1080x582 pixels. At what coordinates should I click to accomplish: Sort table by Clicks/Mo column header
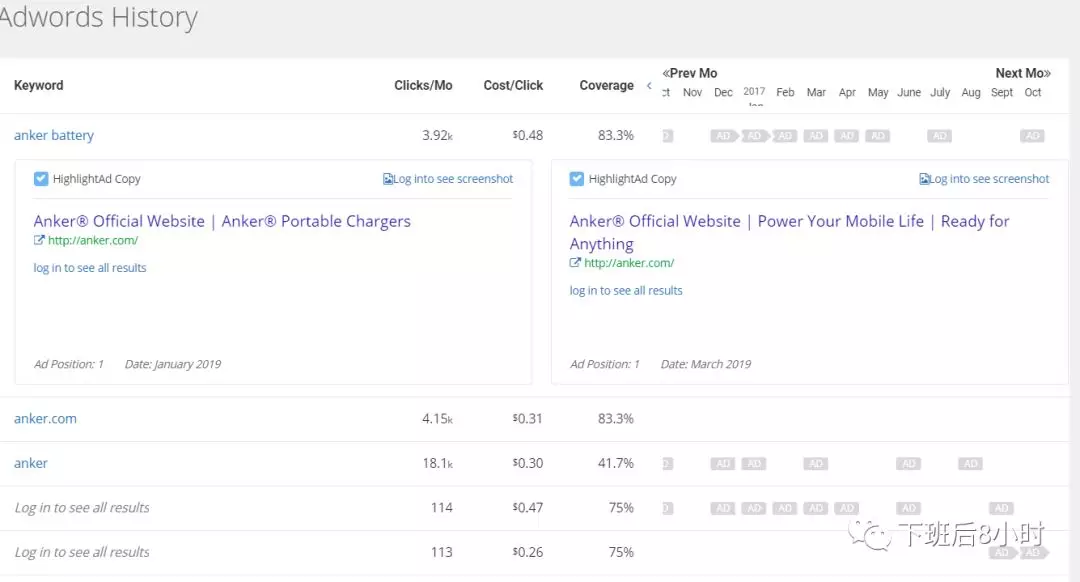423,86
